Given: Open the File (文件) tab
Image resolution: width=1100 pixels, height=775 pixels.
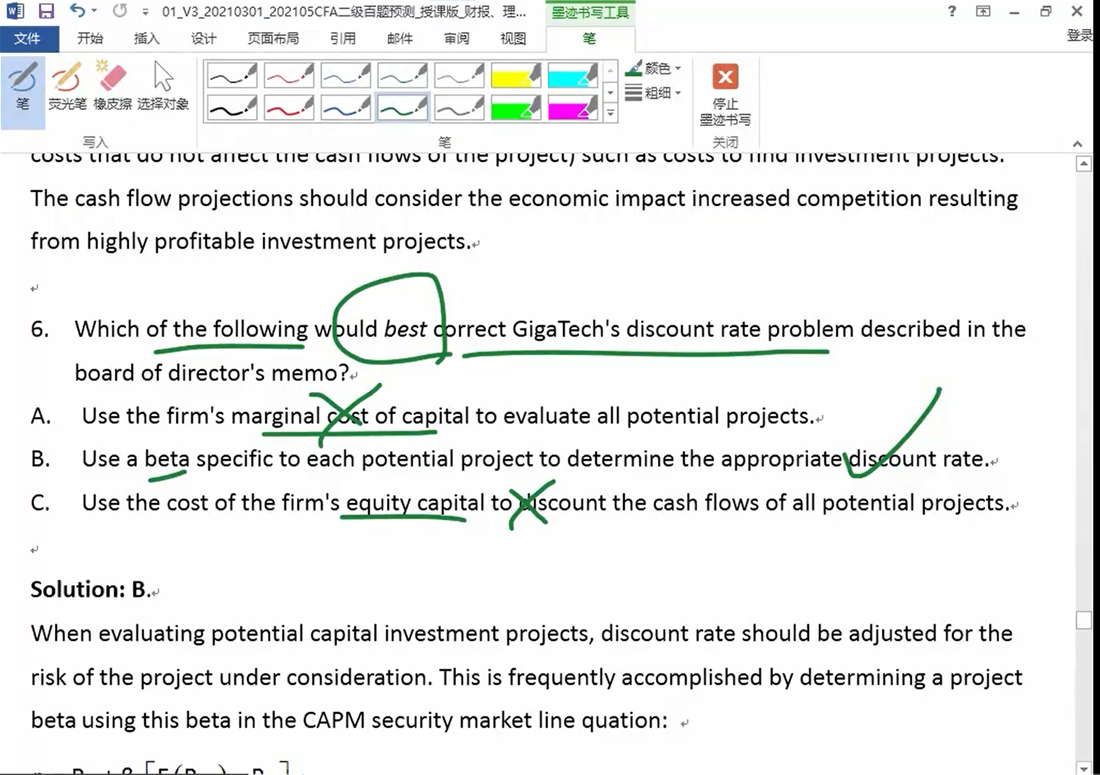Looking at the screenshot, I should point(27,39).
